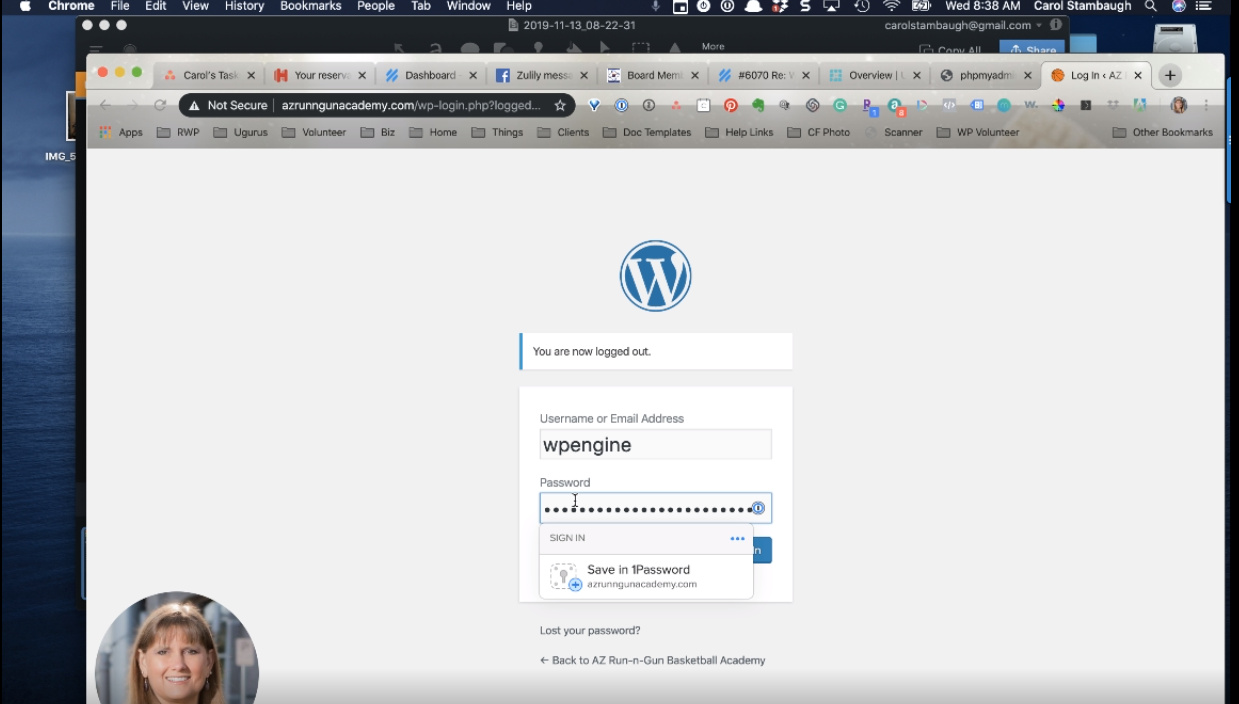This screenshot has width=1239, height=704.
Task: Click the green Grammarly extension icon
Action: (x=840, y=105)
